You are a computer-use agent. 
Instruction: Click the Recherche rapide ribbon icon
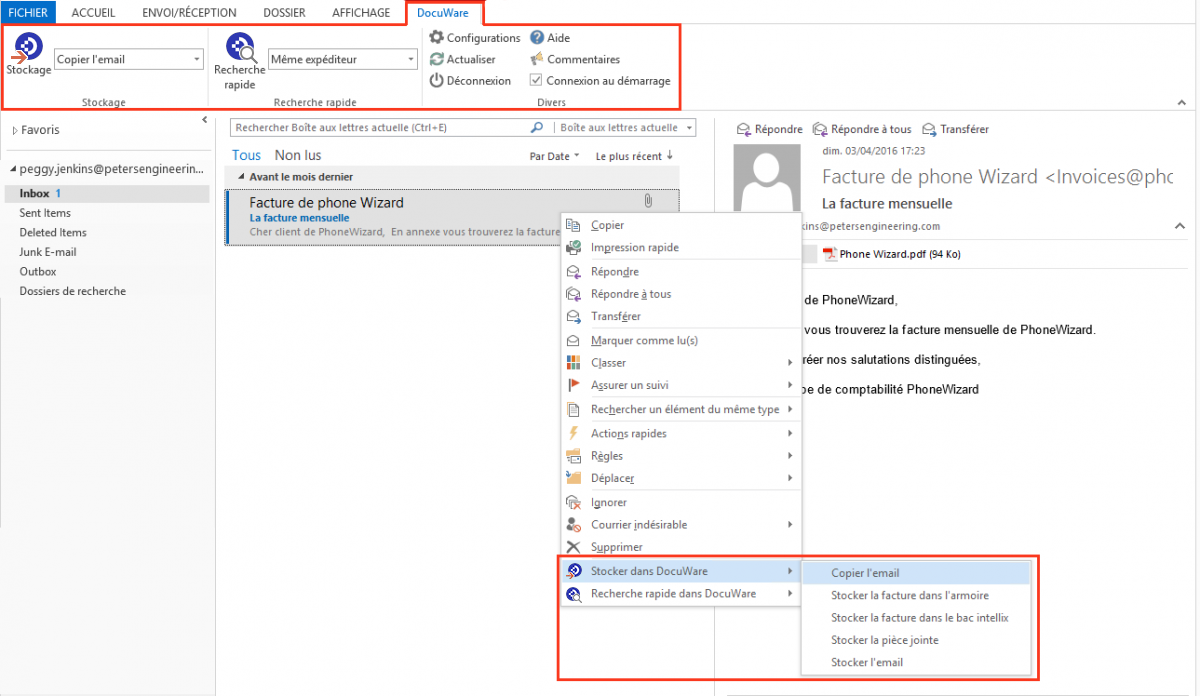point(240,48)
